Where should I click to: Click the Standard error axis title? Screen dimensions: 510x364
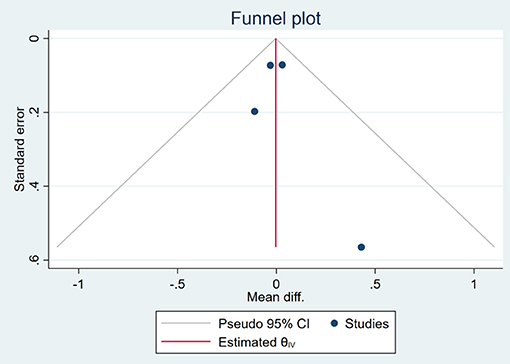coord(19,149)
